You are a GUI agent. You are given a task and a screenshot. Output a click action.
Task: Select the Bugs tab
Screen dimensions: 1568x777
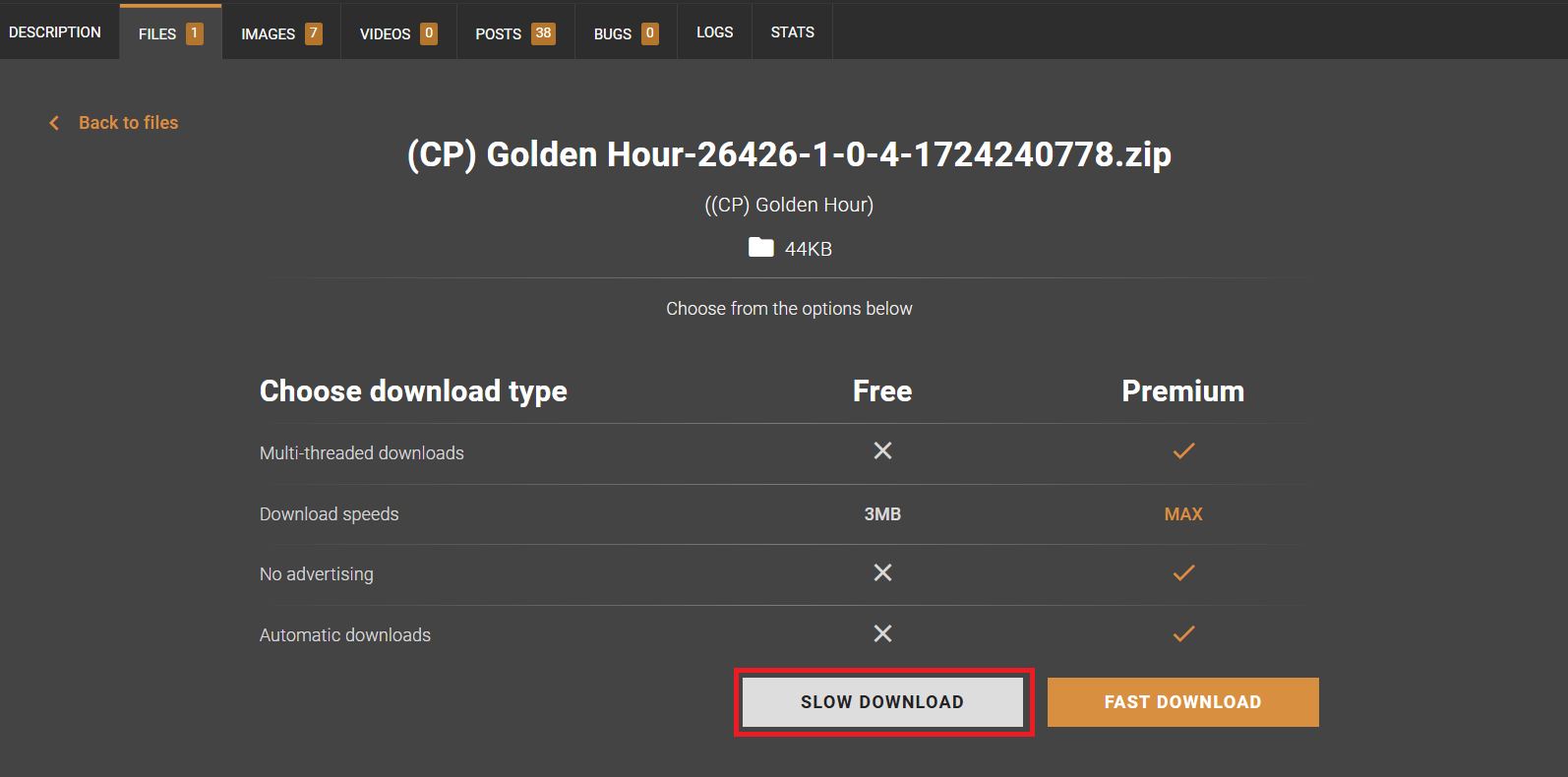(x=625, y=33)
